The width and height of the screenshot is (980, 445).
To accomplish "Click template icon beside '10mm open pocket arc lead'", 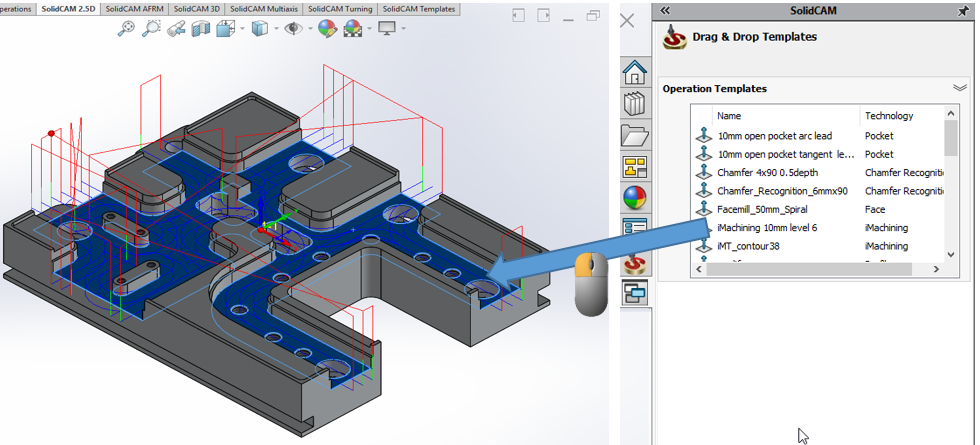I will coord(704,136).
